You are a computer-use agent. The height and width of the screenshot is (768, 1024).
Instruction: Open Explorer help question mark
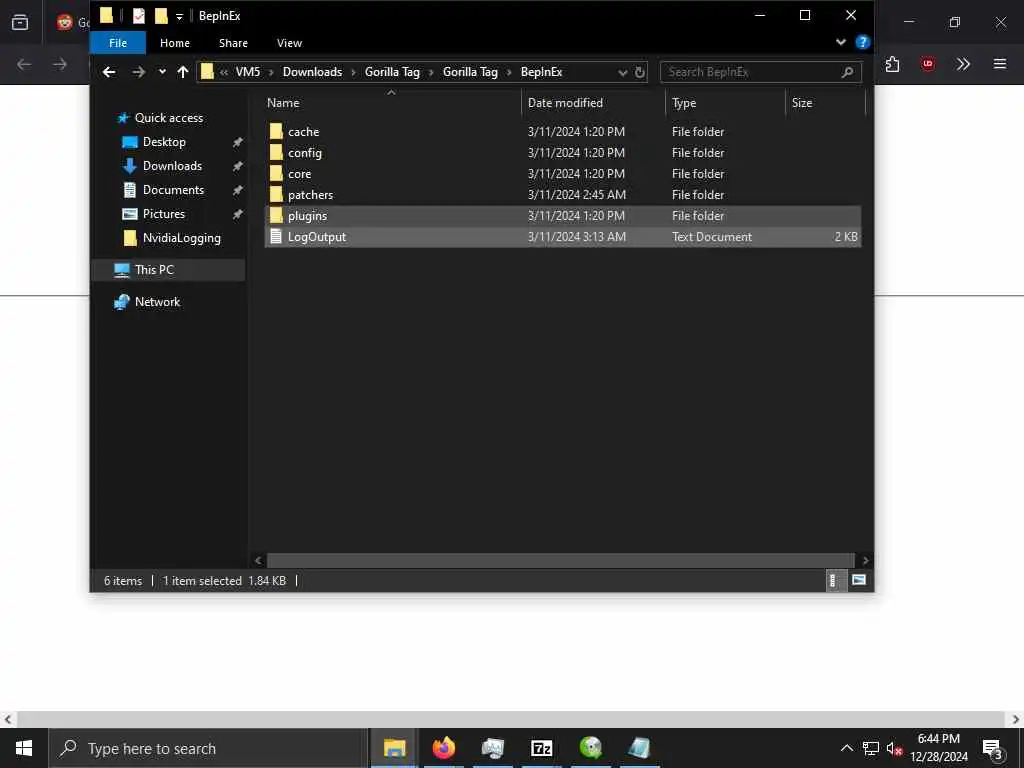[863, 42]
